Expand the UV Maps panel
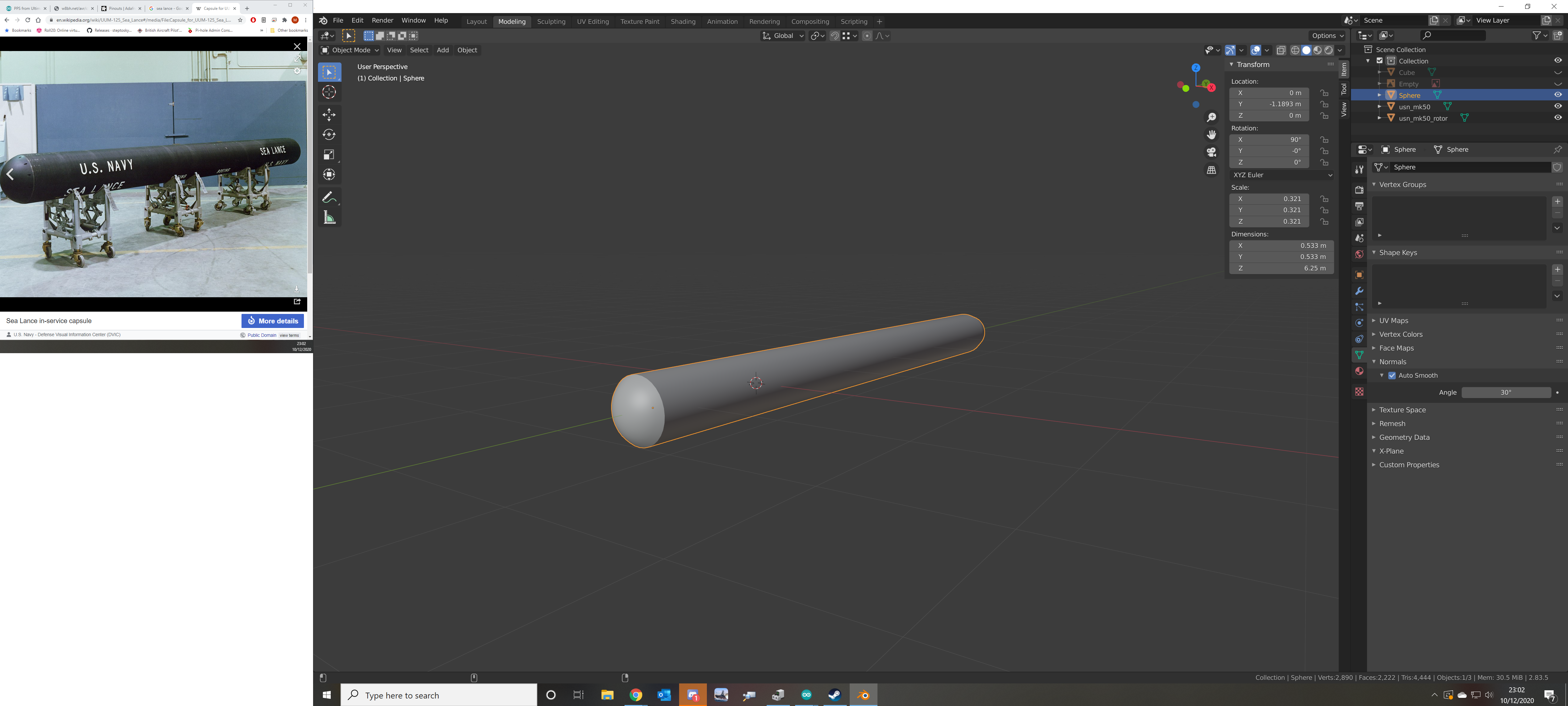 [x=1393, y=320]
